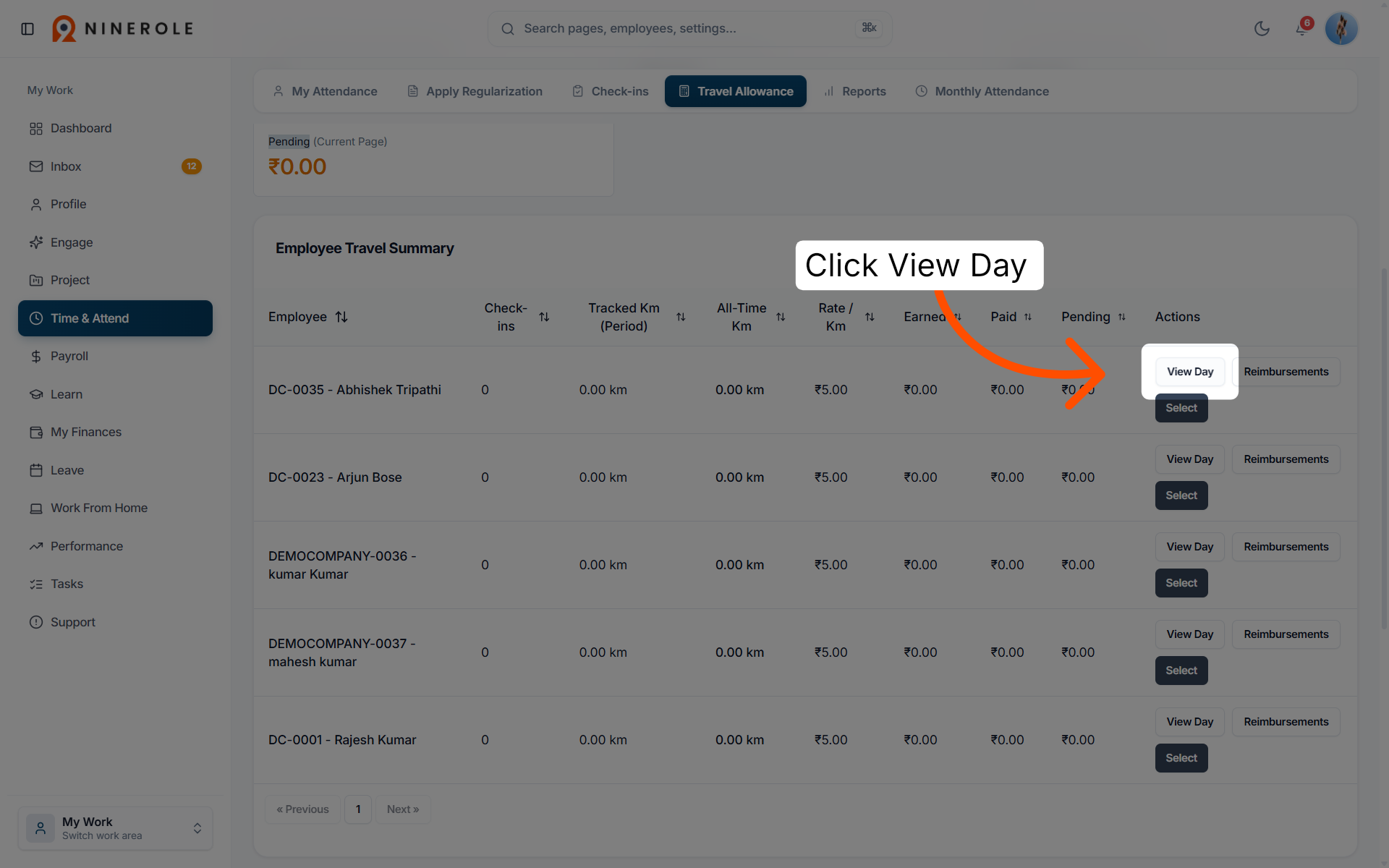Open Reimbursements for kumar Kumar
The image size is (1389, 868).
click(1286, 547)
